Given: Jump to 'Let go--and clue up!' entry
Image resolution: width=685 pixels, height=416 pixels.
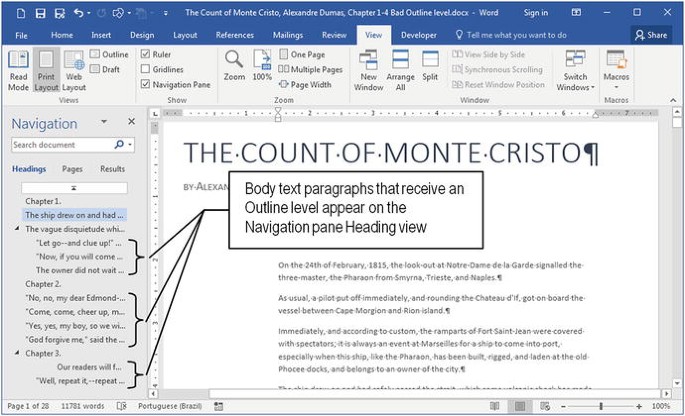Looking at the screenshot, I should (79, 243).
